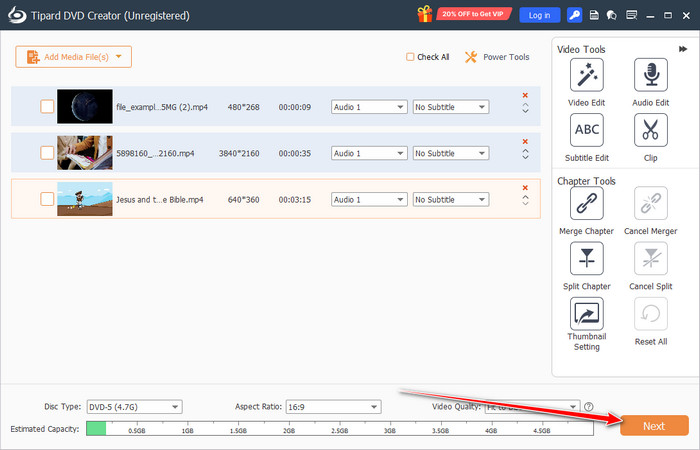The height and width of the screenshot is (450, 700).
Task: Open the Aspect Ratio 16:9 dropdown
Action: [333, 407]
